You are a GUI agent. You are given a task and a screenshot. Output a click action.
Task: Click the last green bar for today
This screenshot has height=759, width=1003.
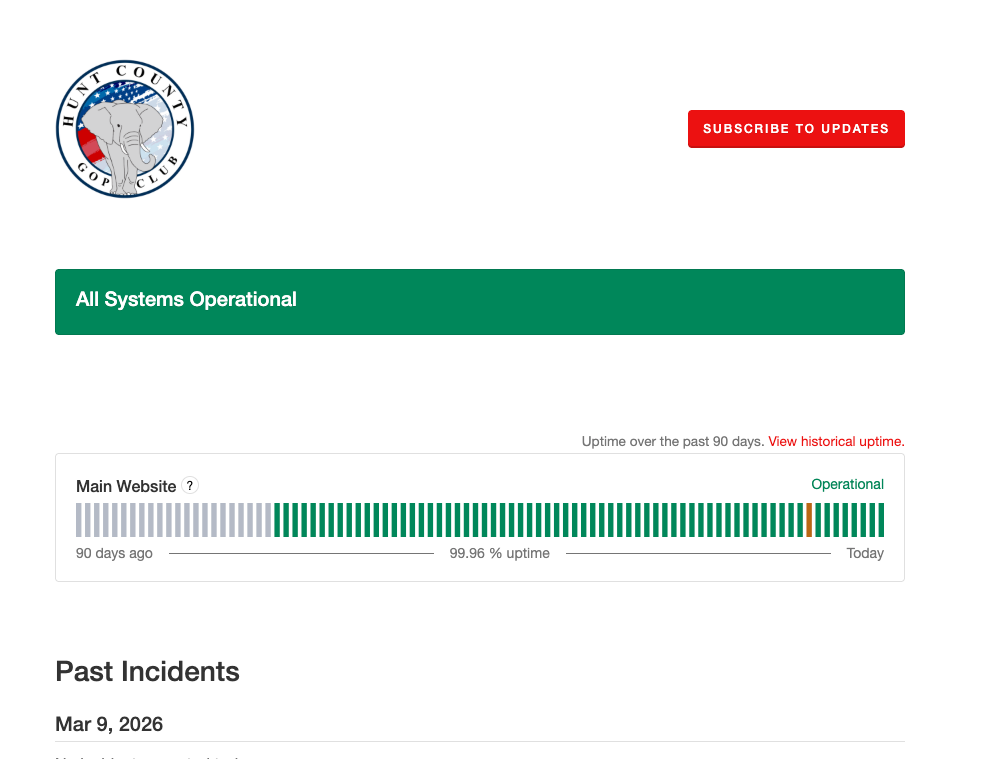(x=881, y=520)
